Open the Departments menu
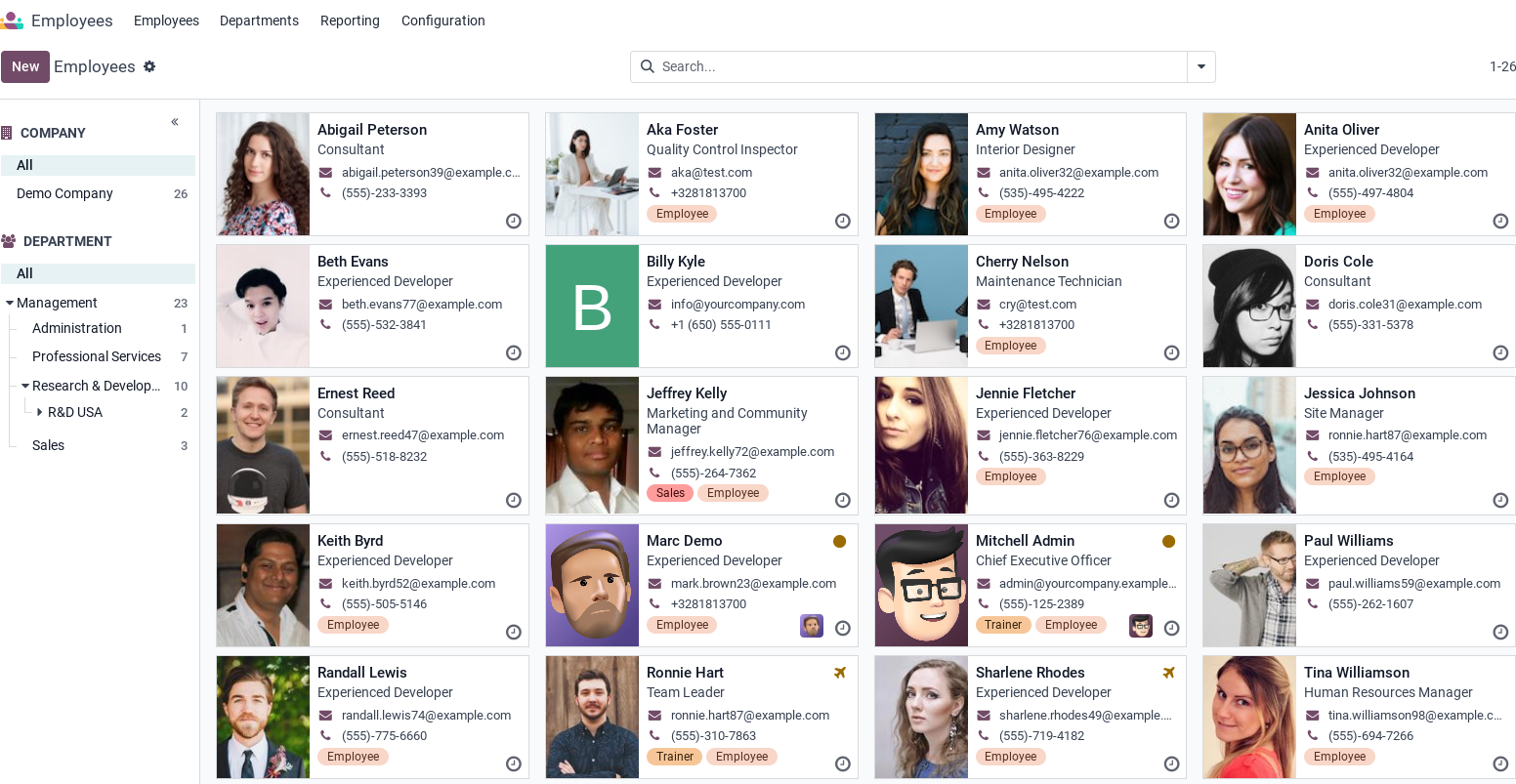This screenshot has height=784, width=1516. click(259, 21)
